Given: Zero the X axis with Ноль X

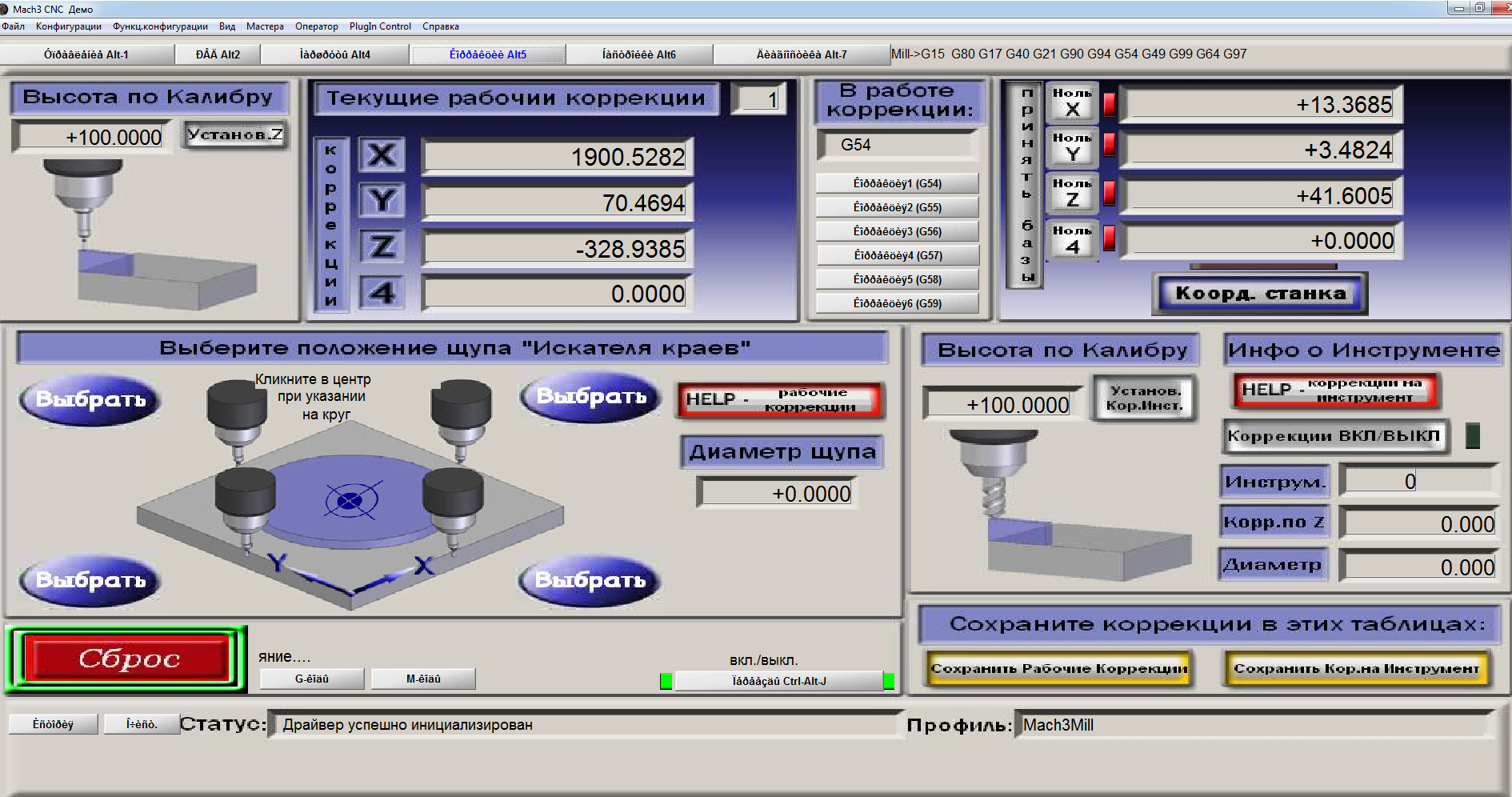Looking at the screenshot, I should [1072, 102].
